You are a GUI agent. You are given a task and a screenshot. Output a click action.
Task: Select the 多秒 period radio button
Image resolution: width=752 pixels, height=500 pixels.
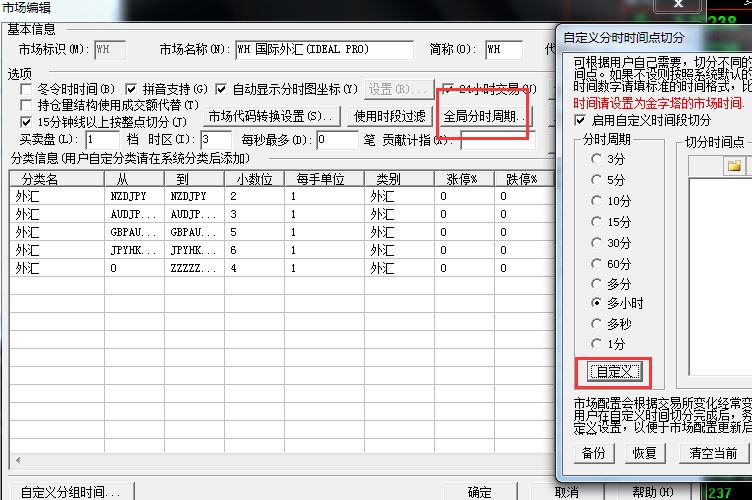596,324
